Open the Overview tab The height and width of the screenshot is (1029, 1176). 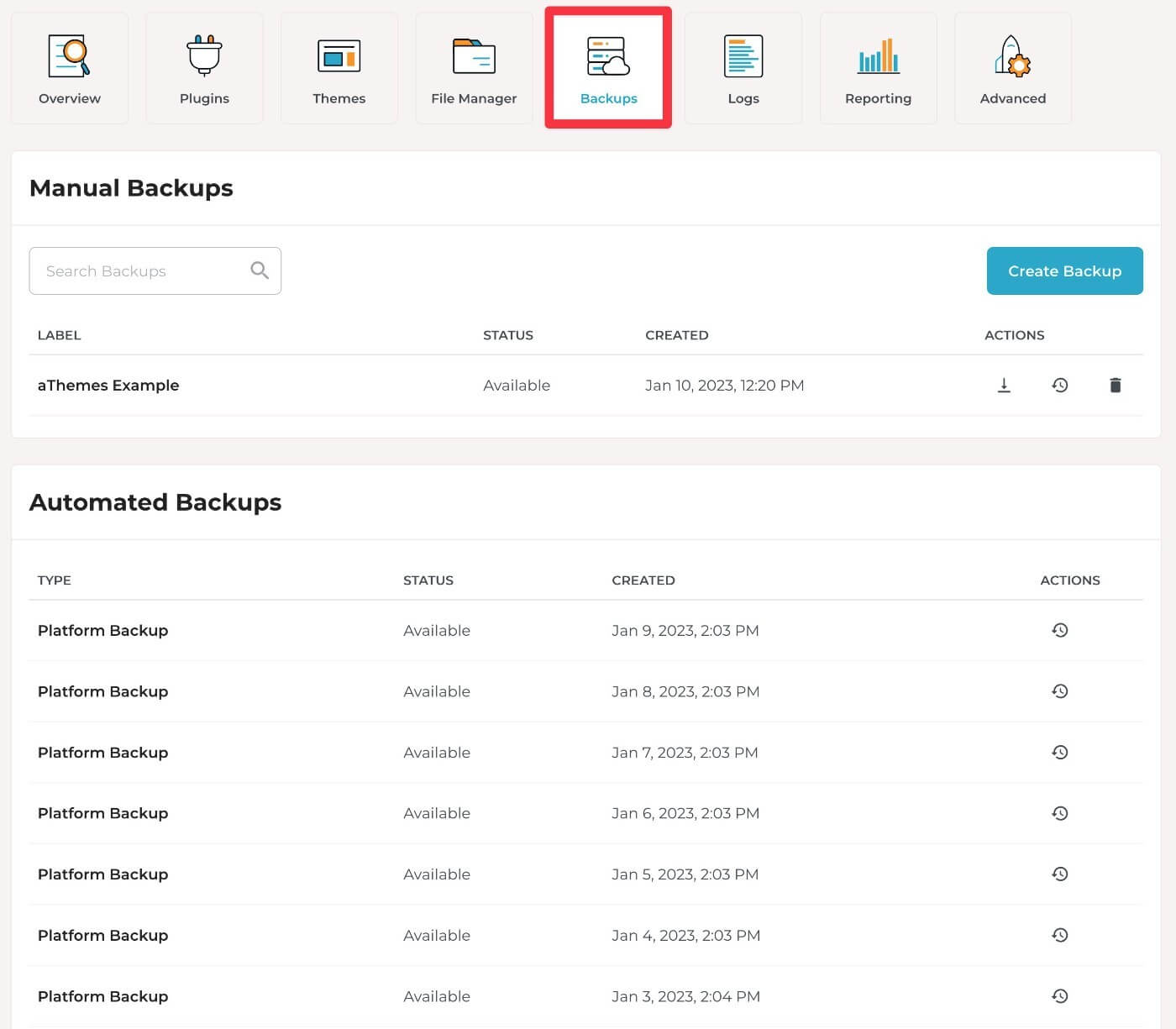[70, 68]
